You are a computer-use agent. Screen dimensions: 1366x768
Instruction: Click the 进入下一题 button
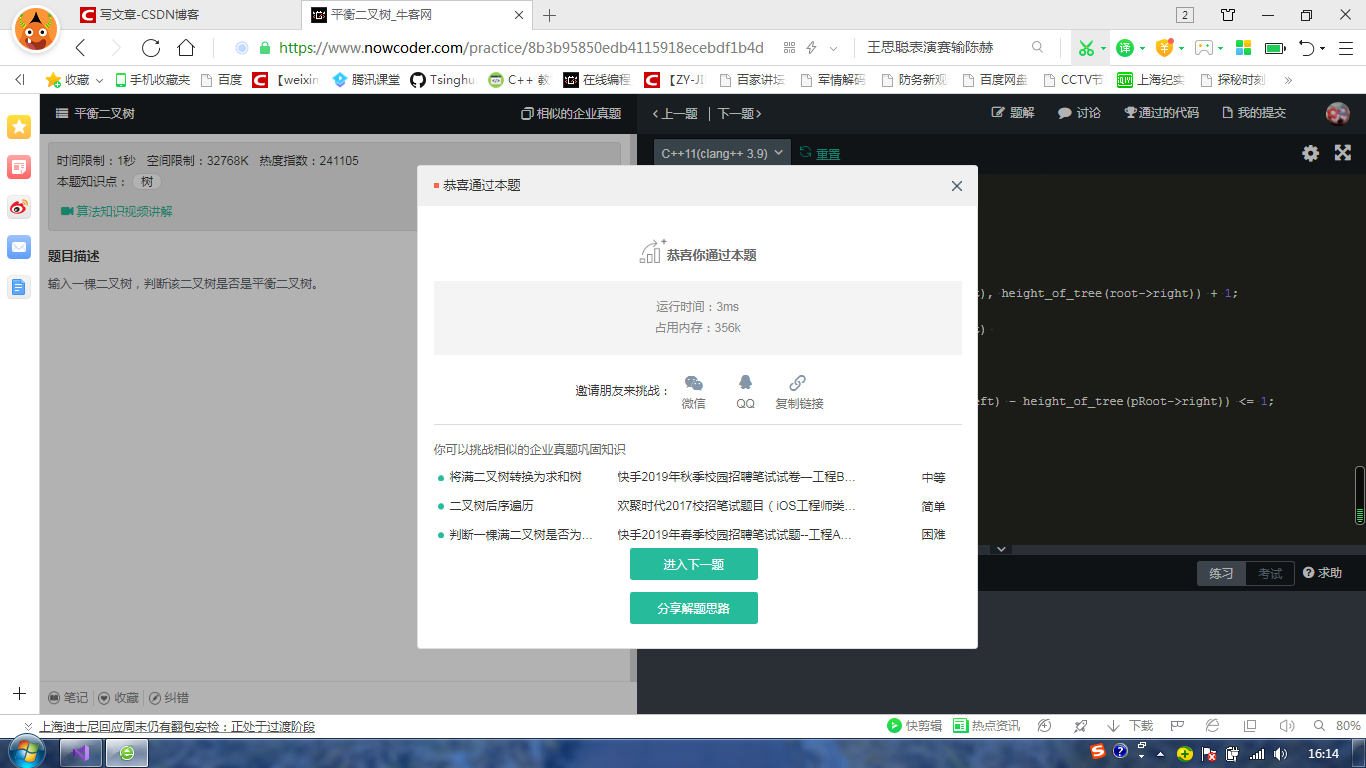693,563
